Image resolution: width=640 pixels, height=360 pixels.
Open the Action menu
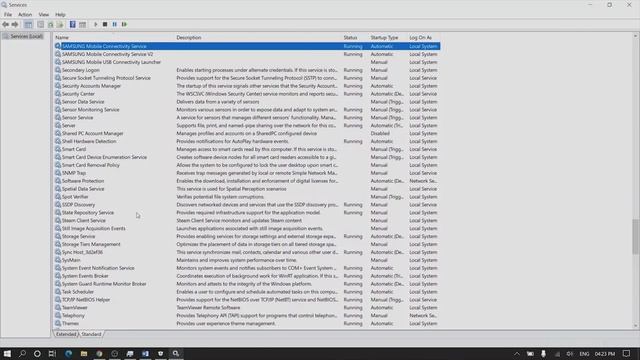[x=25, y=14]
